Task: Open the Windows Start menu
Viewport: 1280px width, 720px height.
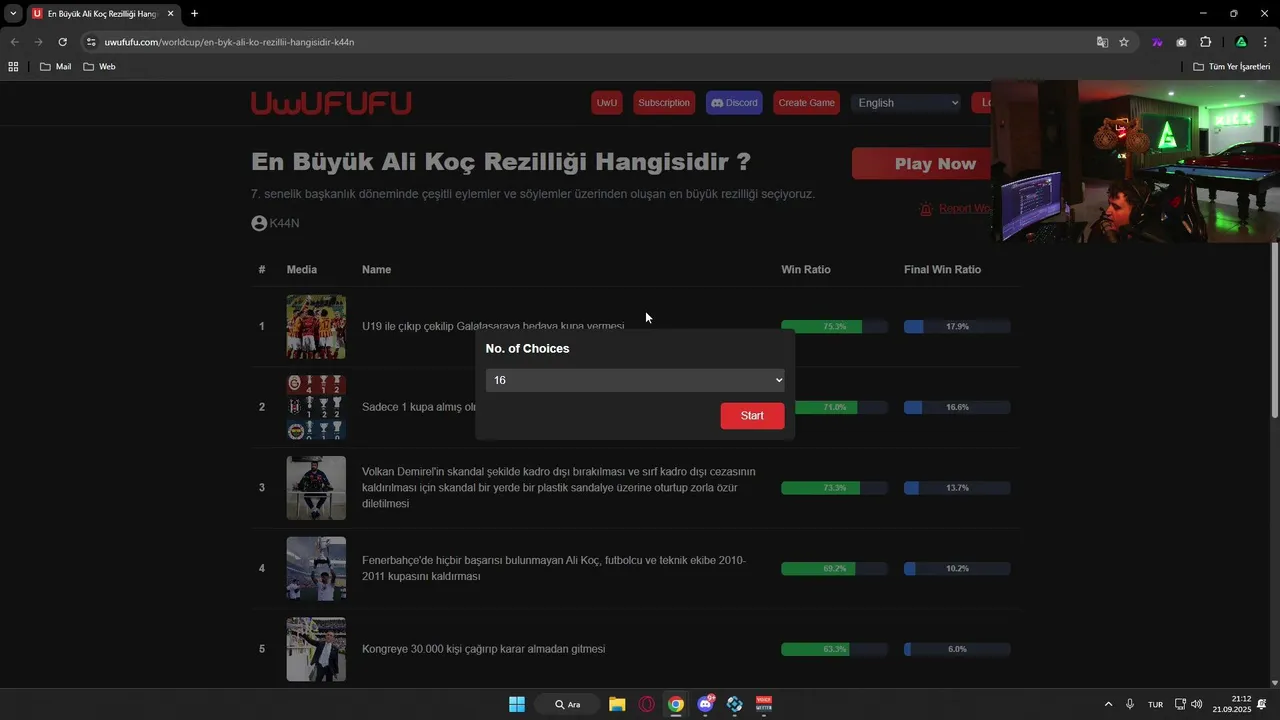Action: 517,704
